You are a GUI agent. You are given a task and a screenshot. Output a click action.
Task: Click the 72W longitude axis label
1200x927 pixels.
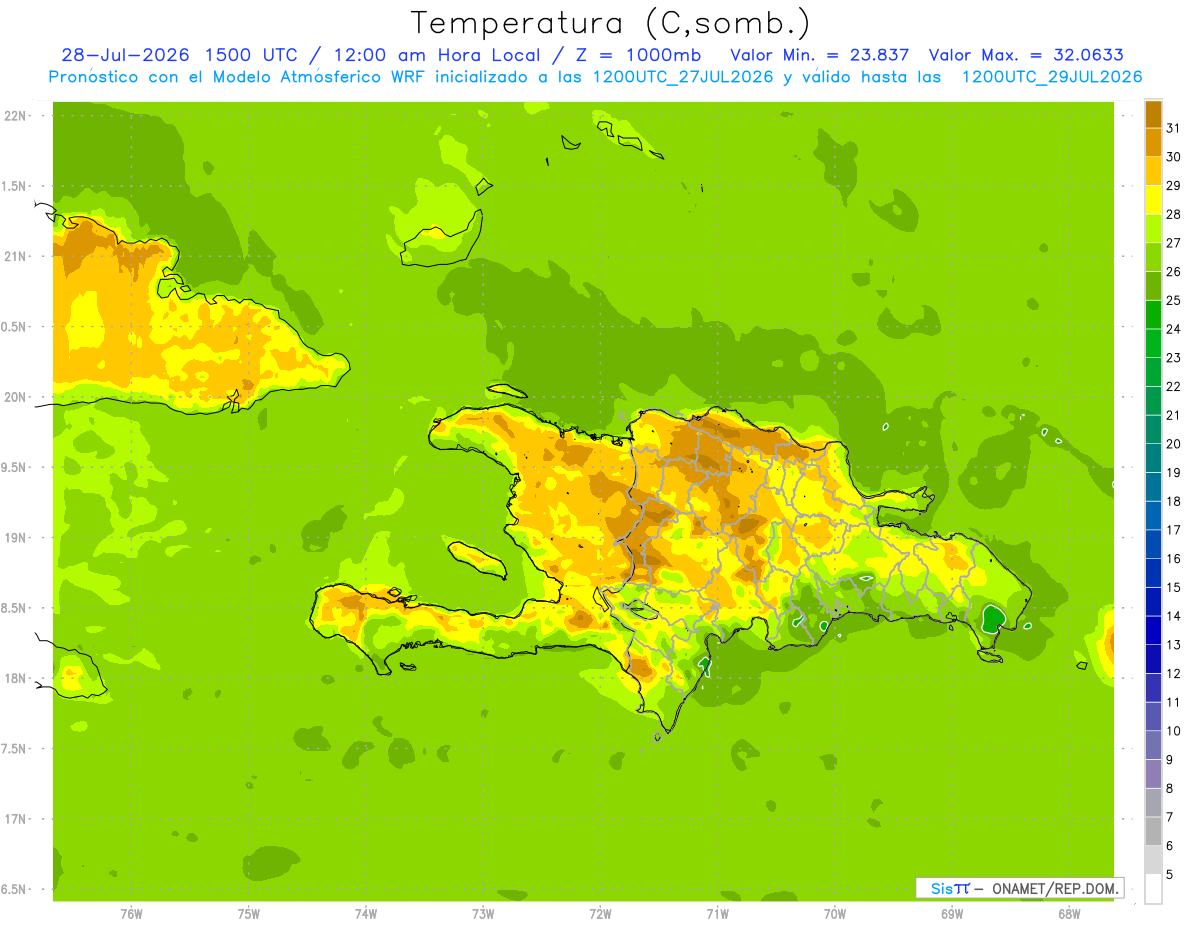(x=600, y=914)
